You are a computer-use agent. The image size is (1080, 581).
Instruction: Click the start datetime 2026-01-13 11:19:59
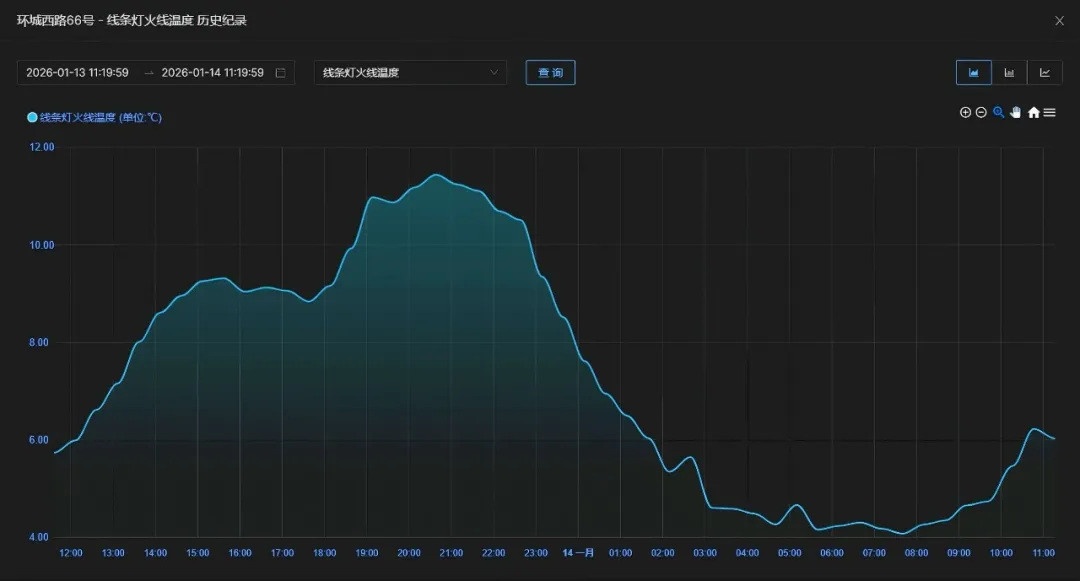tap(77, 73)
